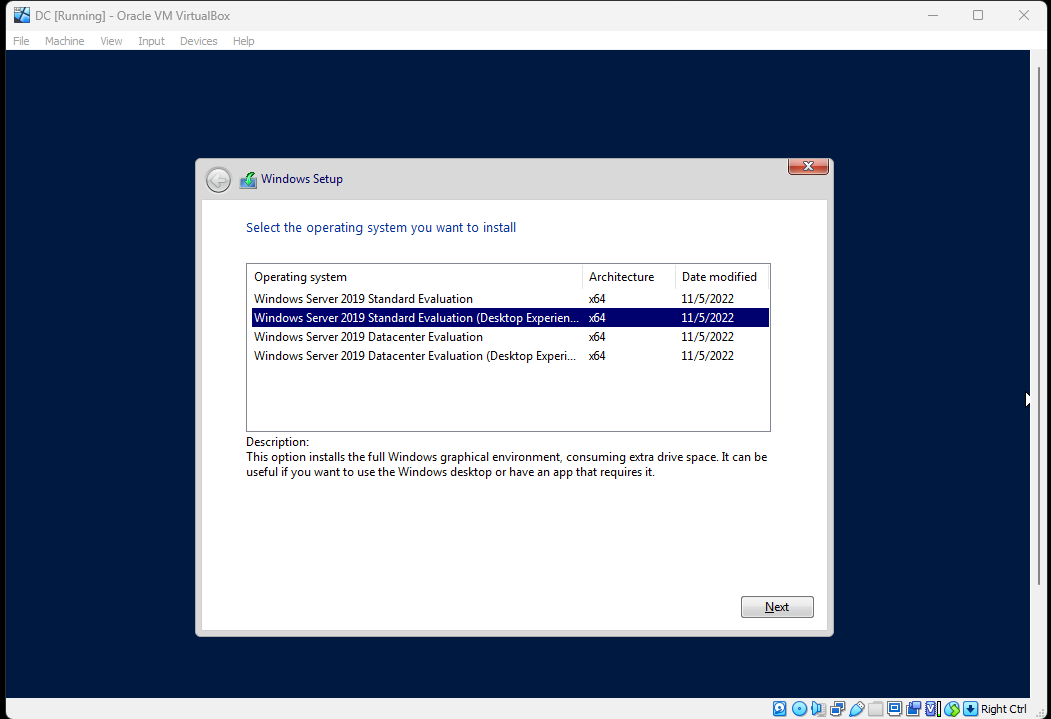Click the Next button
Screen dimensions: 1051x719
[x=777, y=606]
